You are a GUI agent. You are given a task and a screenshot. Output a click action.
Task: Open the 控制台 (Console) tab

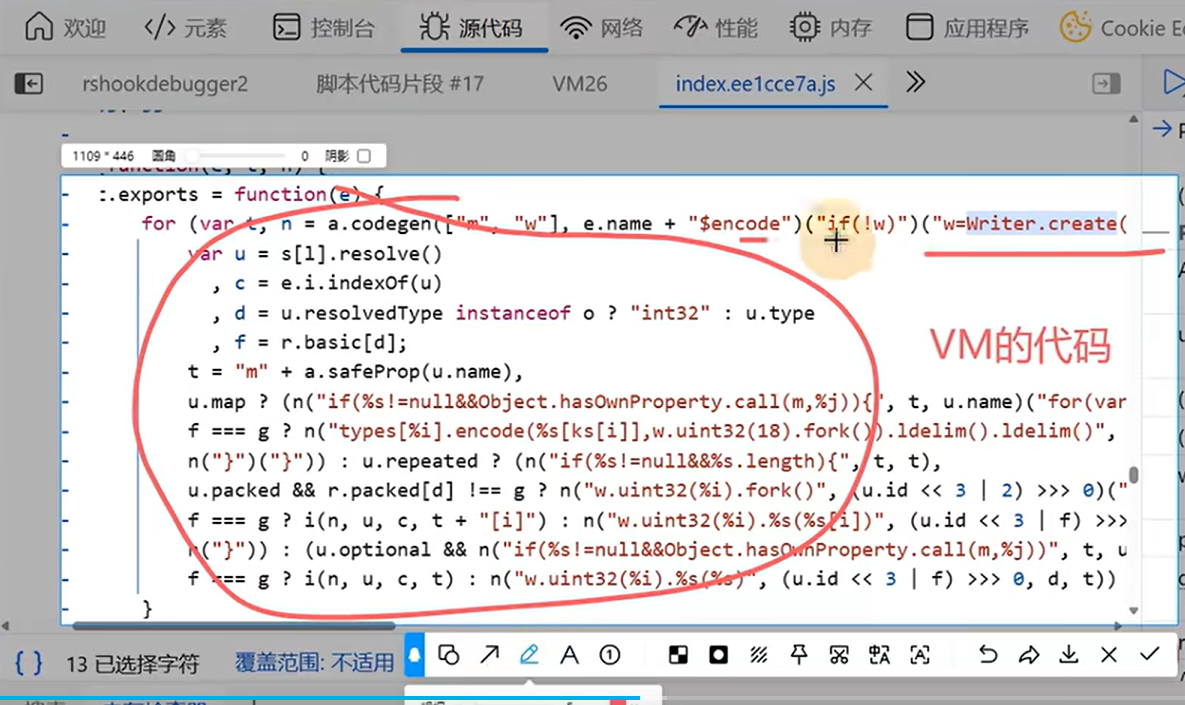[323, 28]
